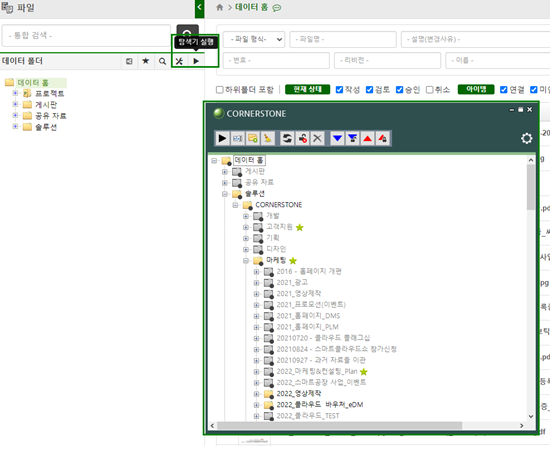Click the CORNERSTONE tree horizontal scrollbar
Screen dimensions: 550x450
point(339,425)
